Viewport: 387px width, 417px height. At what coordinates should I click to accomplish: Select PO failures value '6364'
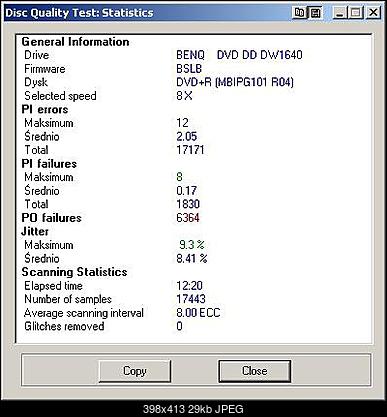tap(188, 218)
